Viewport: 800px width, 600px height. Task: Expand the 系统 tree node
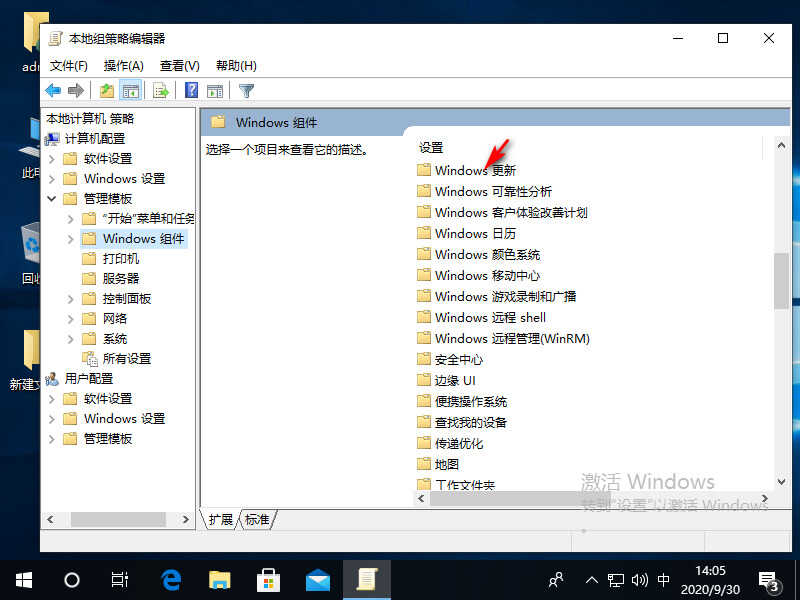70,339
